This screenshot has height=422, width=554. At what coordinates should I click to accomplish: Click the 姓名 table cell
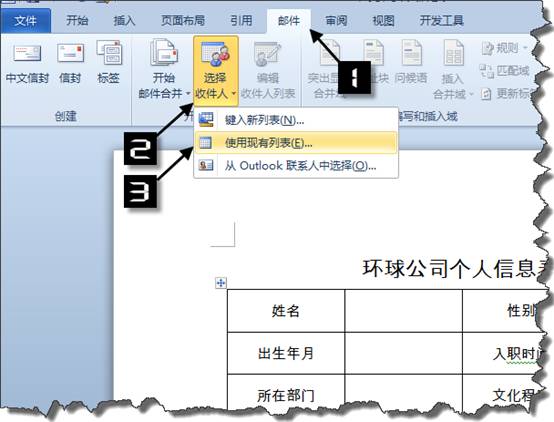click(x=286, y=311)
